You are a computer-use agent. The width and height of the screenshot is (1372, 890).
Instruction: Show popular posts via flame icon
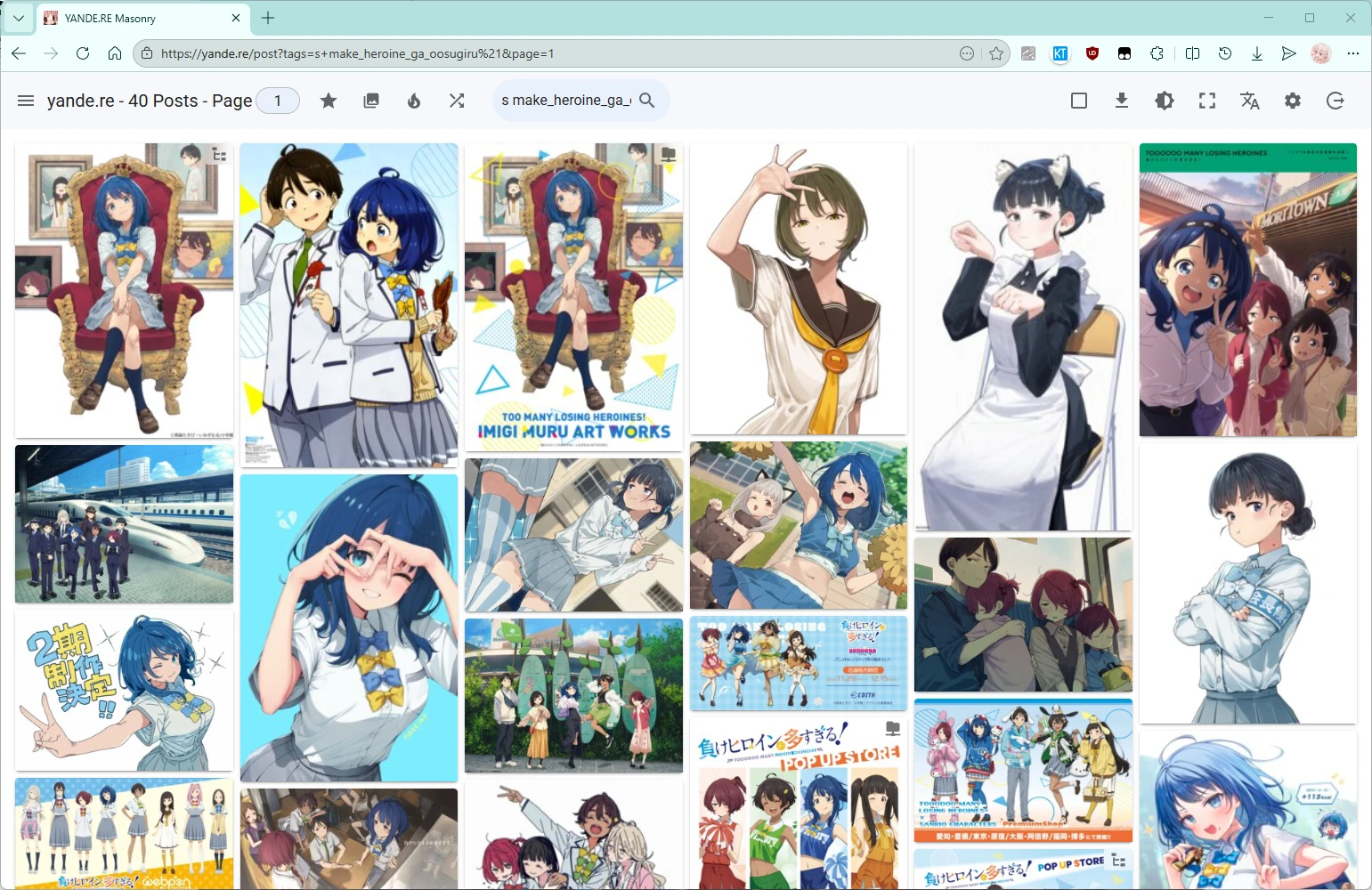414,101
